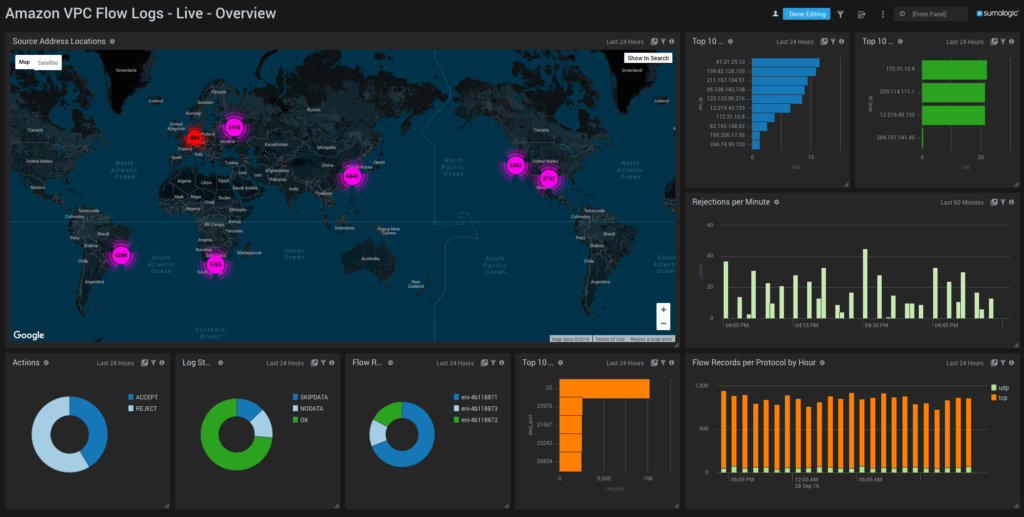
Task: Click filter icon on Actions panel
Action: pyautogui.click(x=153, y=363)
